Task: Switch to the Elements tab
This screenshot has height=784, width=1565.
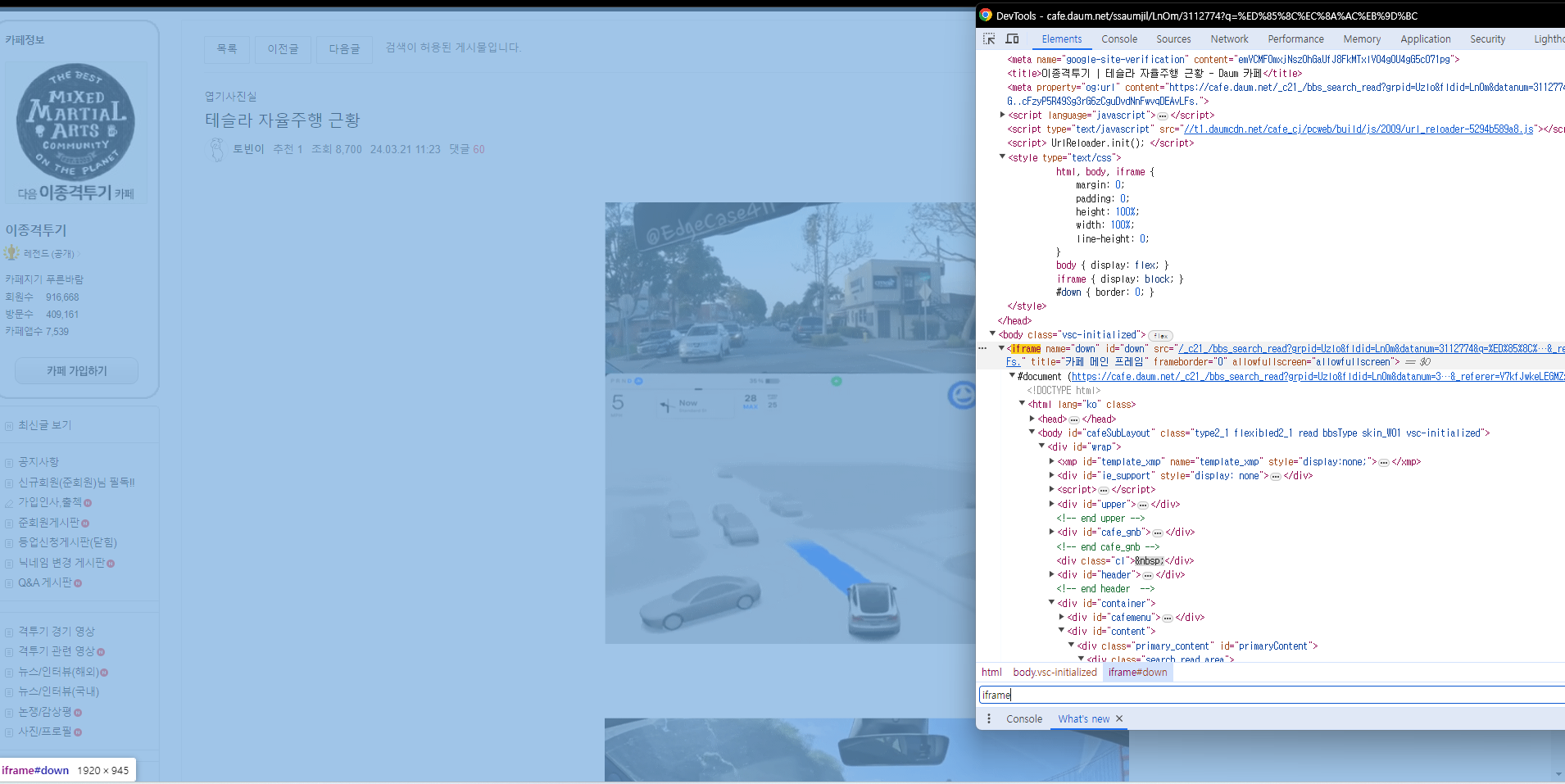Action: click(x=1061, y=39)
